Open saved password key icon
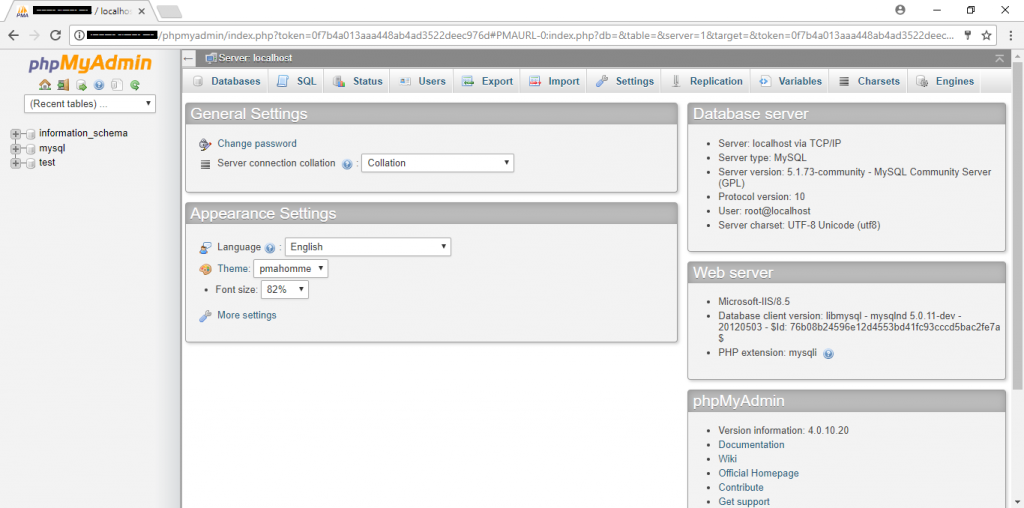1024x508 pixels. coord(968,35)
